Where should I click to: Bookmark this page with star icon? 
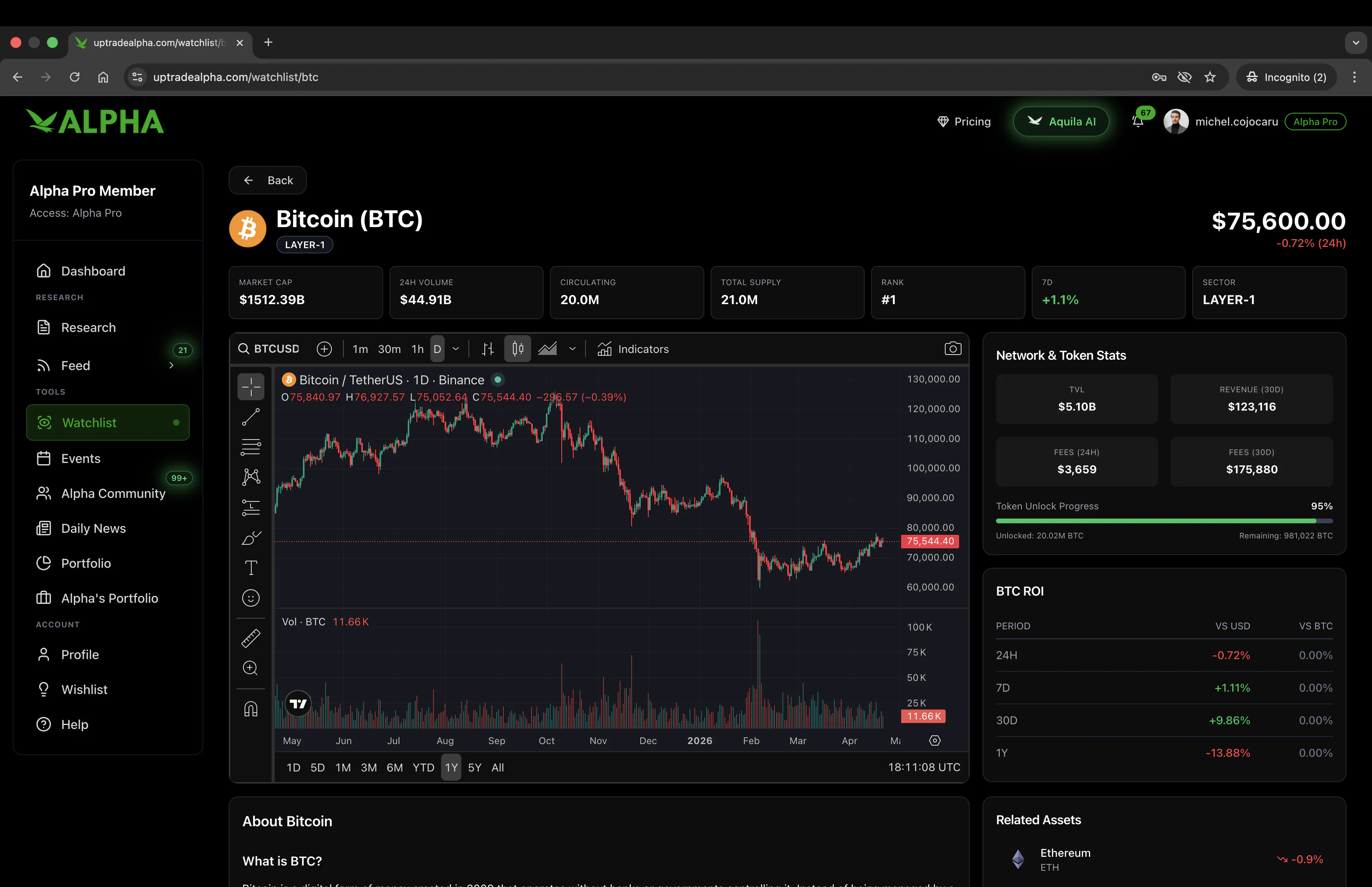pyautogui.click(x=1210, y=77)
